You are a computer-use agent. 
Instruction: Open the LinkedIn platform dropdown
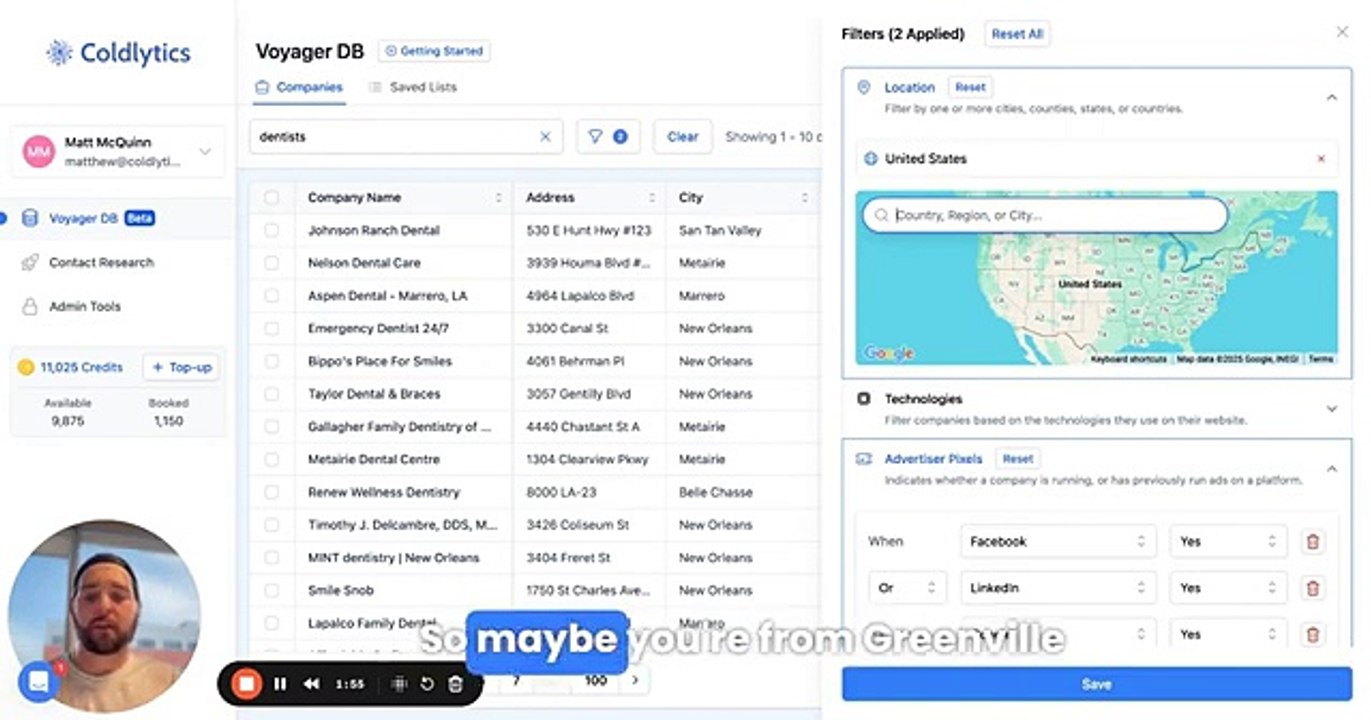click(1058, 588)
